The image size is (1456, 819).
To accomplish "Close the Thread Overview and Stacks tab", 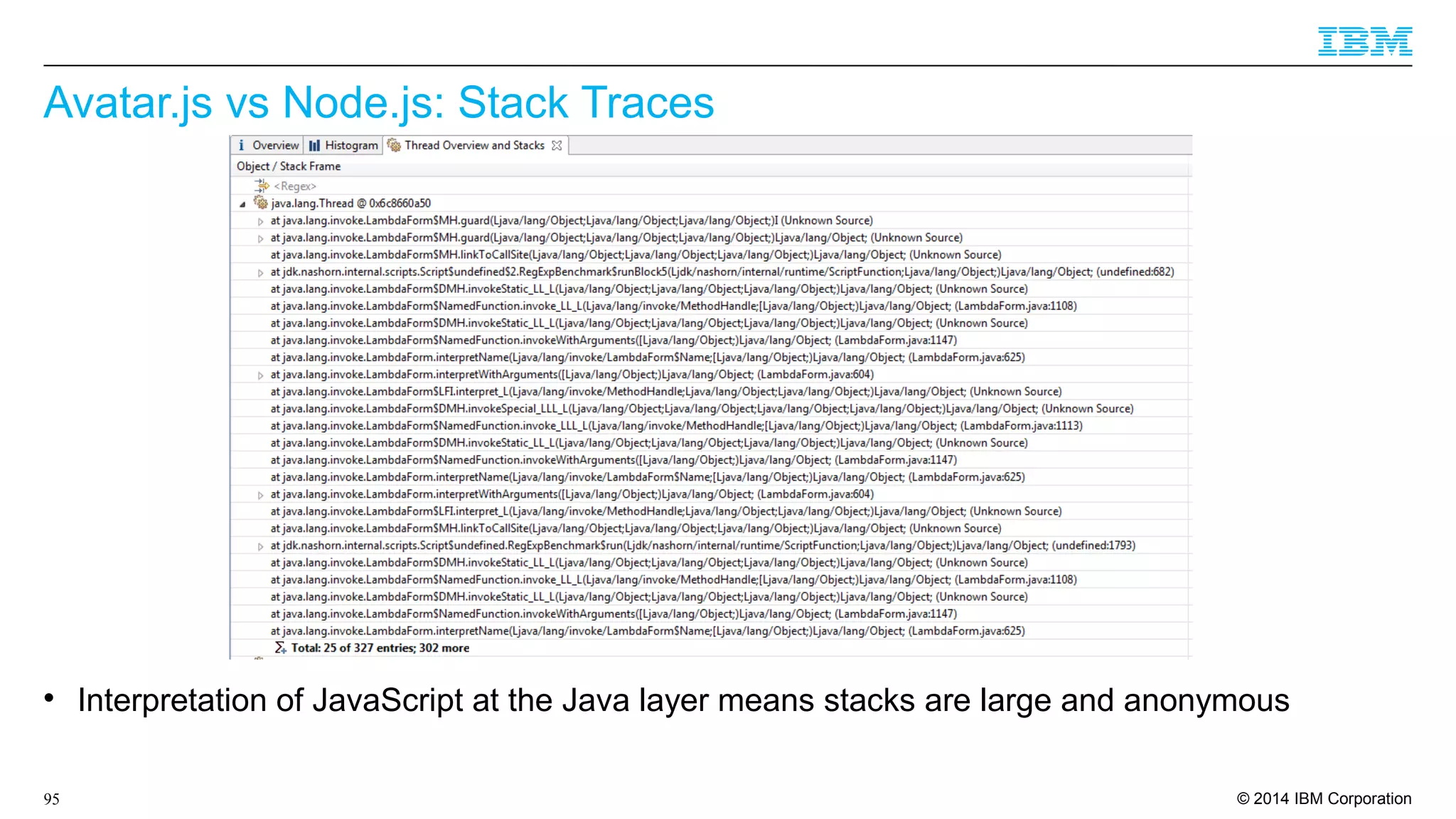I will (x=557, y=145).
